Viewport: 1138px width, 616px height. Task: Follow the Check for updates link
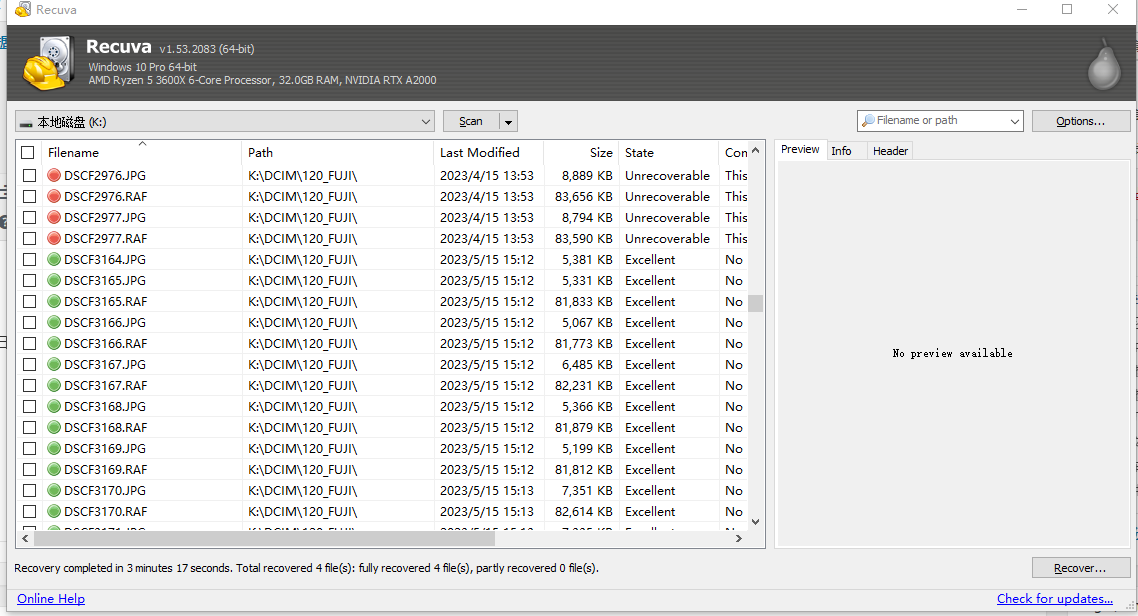pyautogui.click(x=1055, y=599)
